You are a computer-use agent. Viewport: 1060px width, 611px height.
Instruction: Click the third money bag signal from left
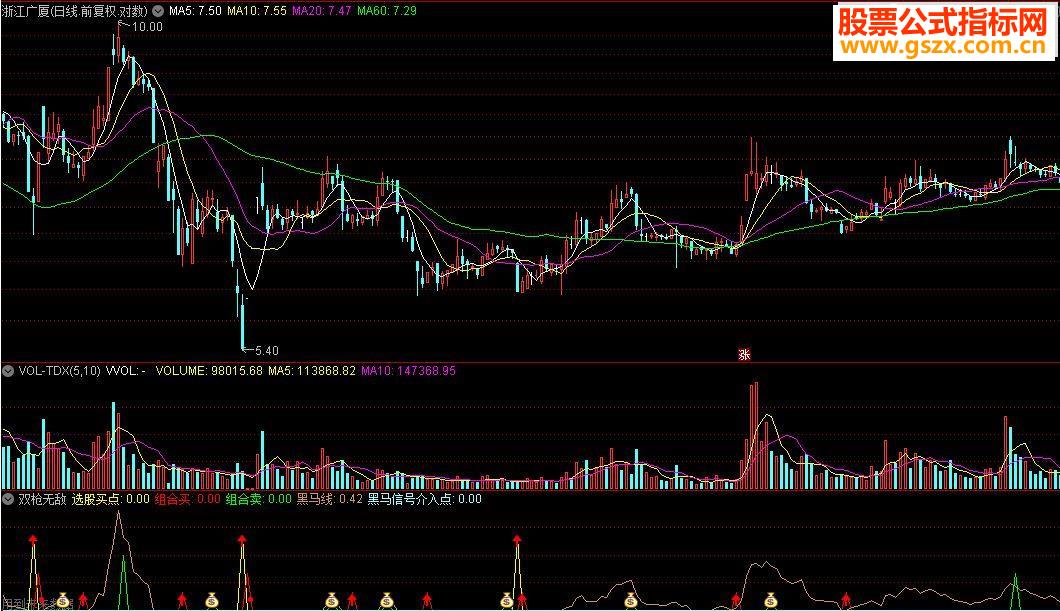[331, 600]
